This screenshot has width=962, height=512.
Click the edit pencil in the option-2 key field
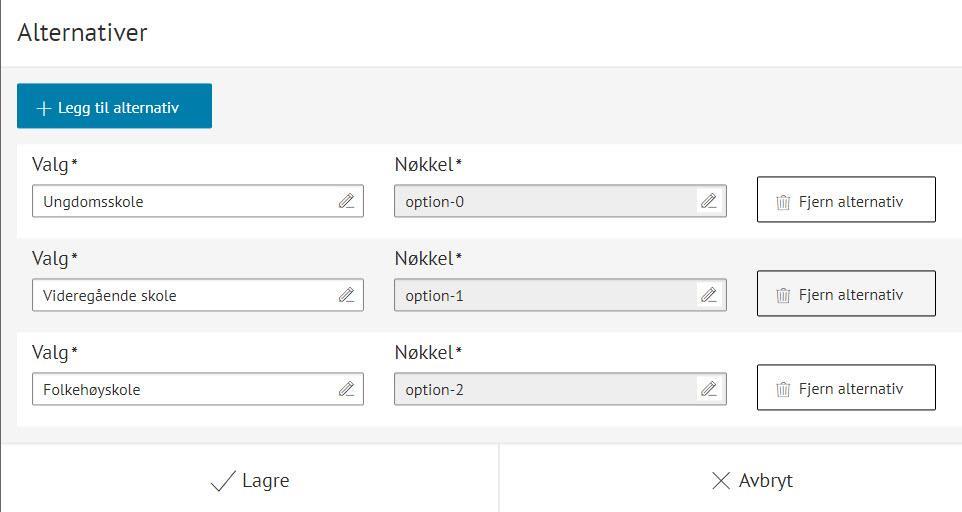[x=709, y=389]
